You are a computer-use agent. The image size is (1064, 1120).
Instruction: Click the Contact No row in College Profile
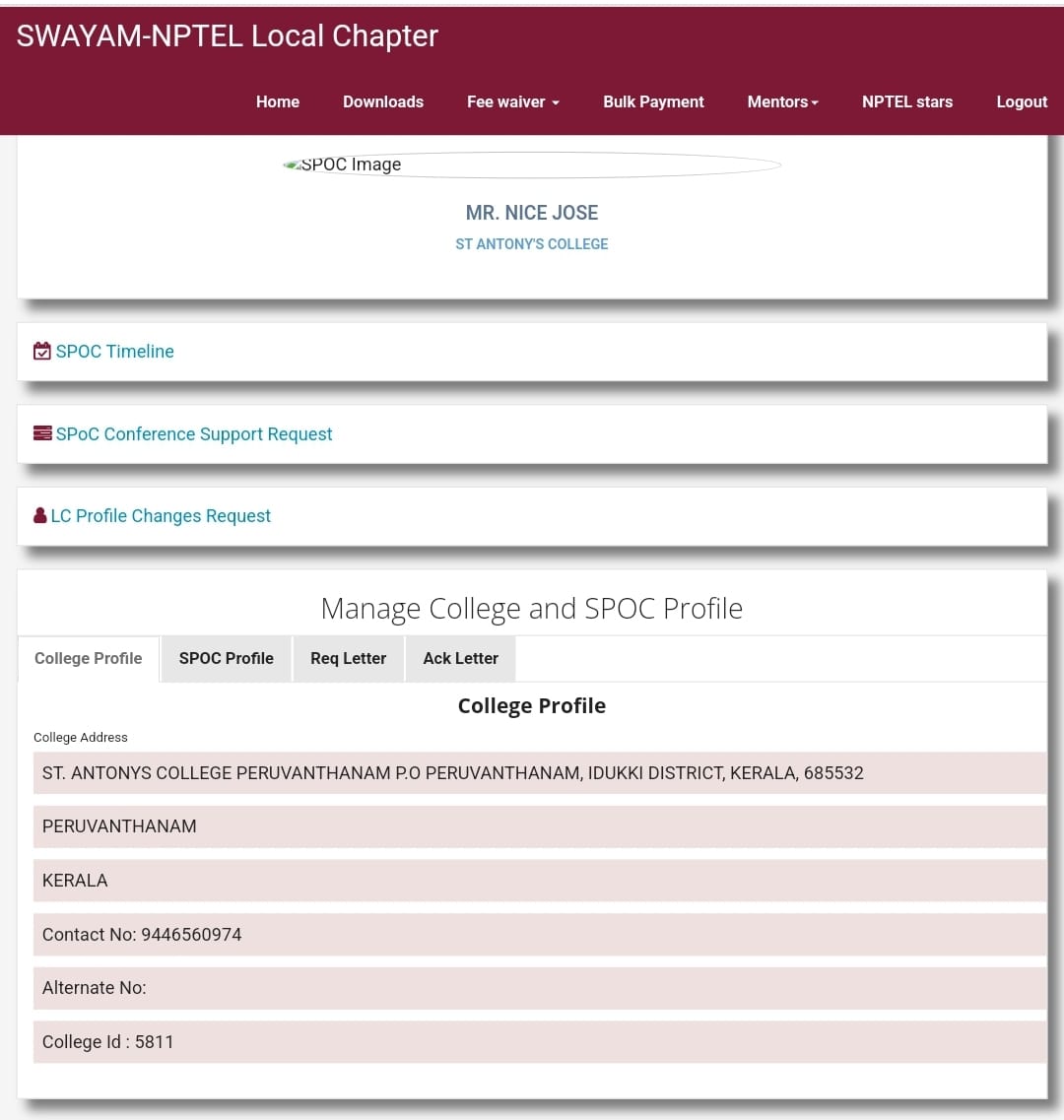click(539, 934)
